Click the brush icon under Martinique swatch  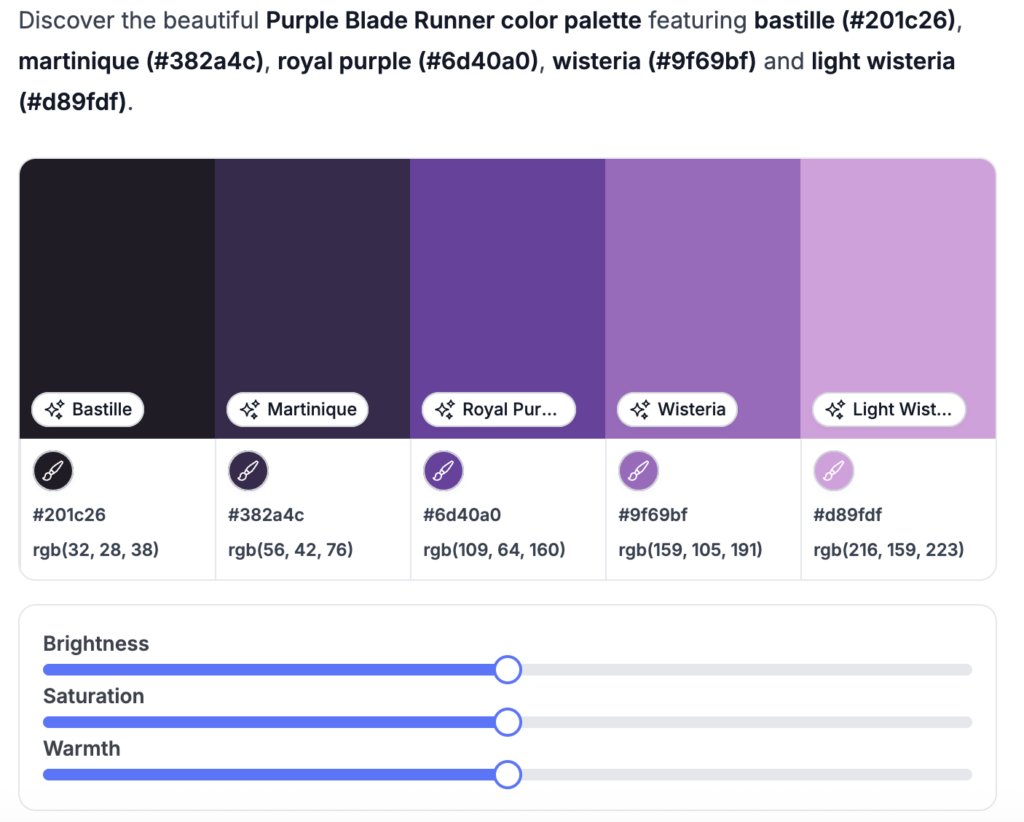point(248,471)
